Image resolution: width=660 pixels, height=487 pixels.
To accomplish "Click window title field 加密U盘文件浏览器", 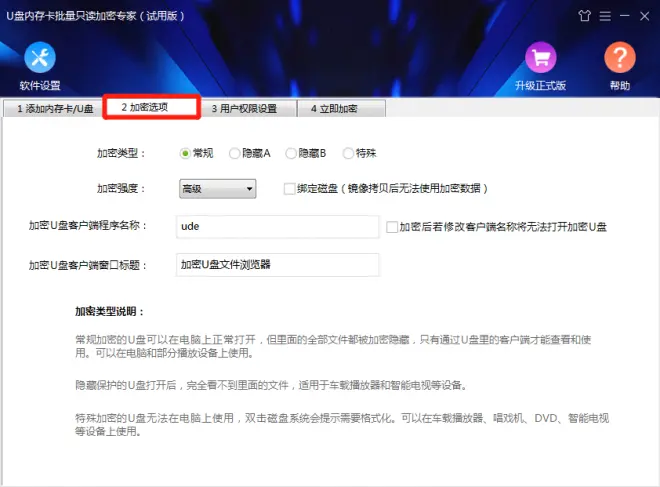I will coord(277,265).
